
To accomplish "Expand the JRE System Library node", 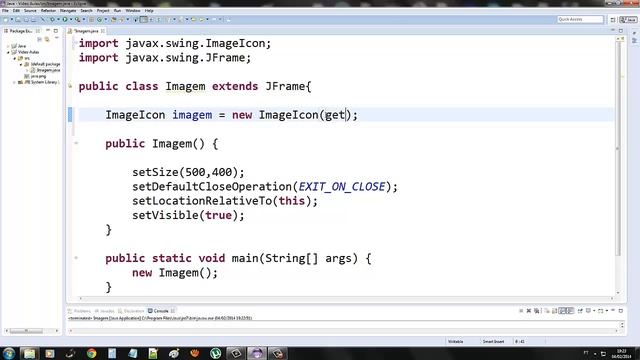I will click(x=15, y=82).
